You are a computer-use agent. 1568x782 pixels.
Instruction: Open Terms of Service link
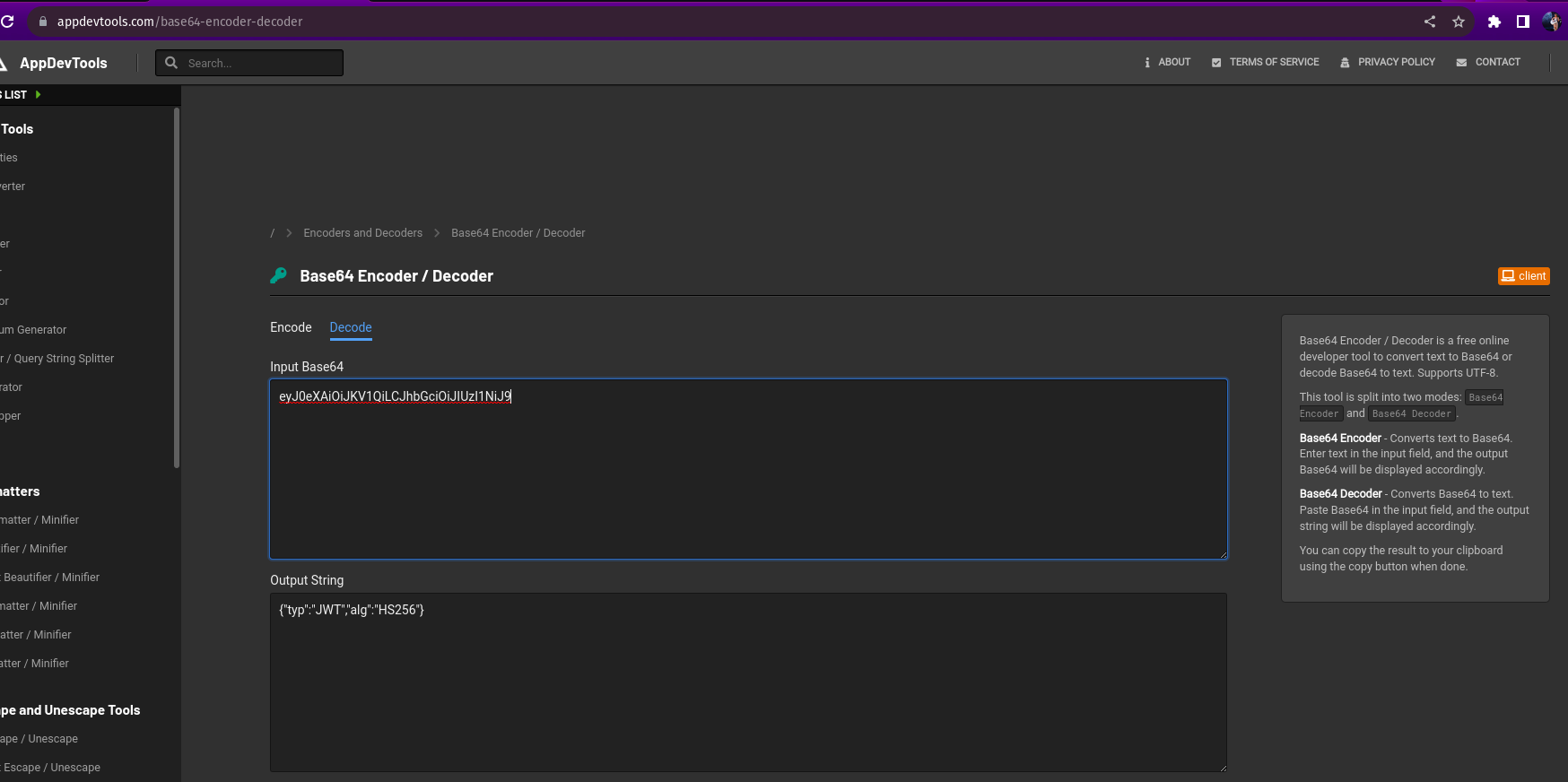(1265, 63)
